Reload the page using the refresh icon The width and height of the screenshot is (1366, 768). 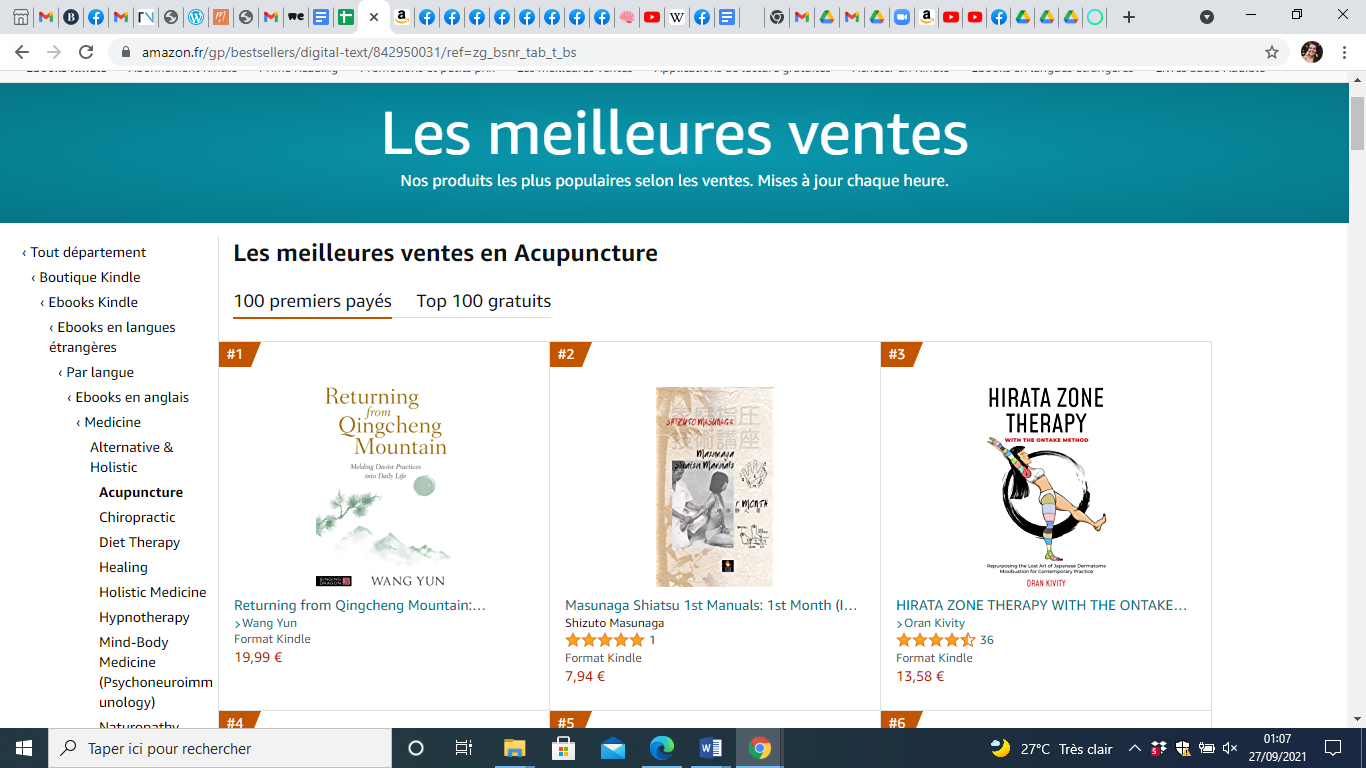pos(86,52)
